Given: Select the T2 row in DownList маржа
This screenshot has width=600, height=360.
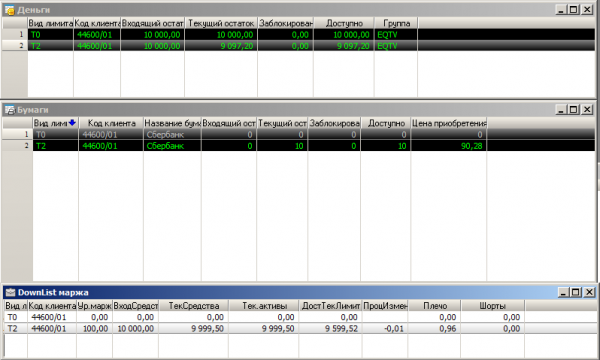Looking at the screenshot, I should 298,328.
